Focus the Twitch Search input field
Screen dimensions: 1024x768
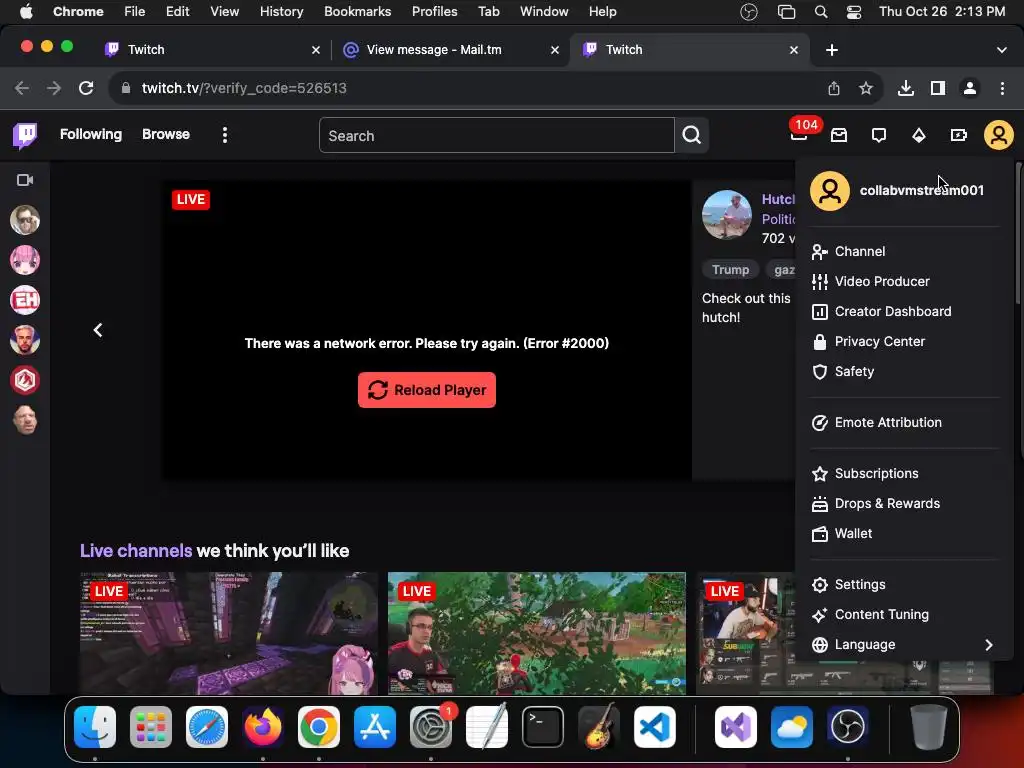point(496,135)
